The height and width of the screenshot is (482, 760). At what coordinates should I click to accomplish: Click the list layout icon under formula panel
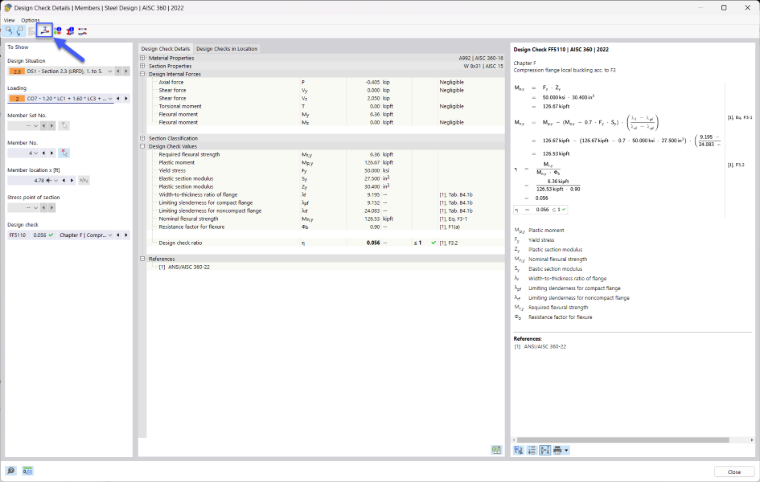532,450
